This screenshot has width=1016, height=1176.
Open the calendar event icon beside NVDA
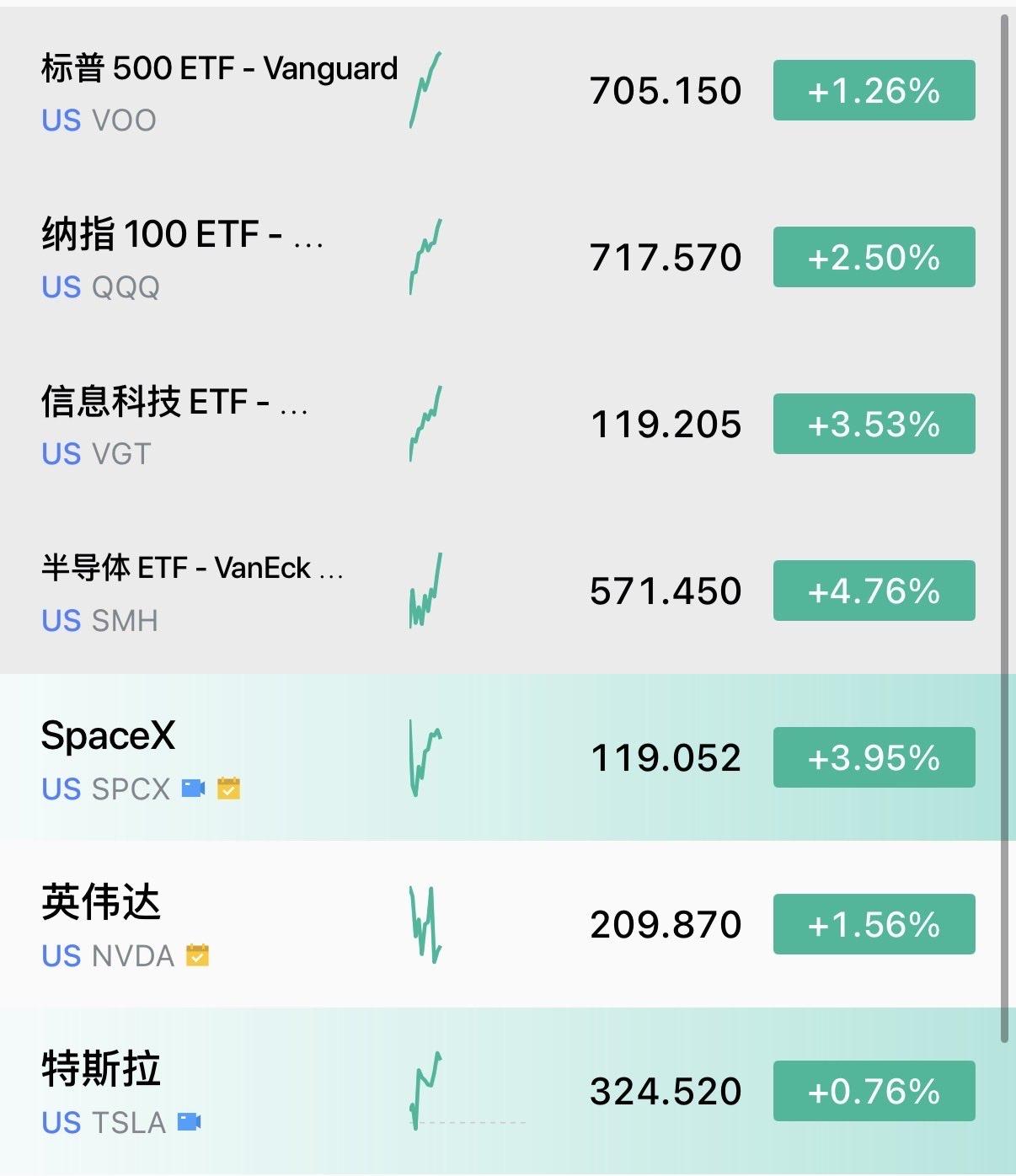coord(197,954)
